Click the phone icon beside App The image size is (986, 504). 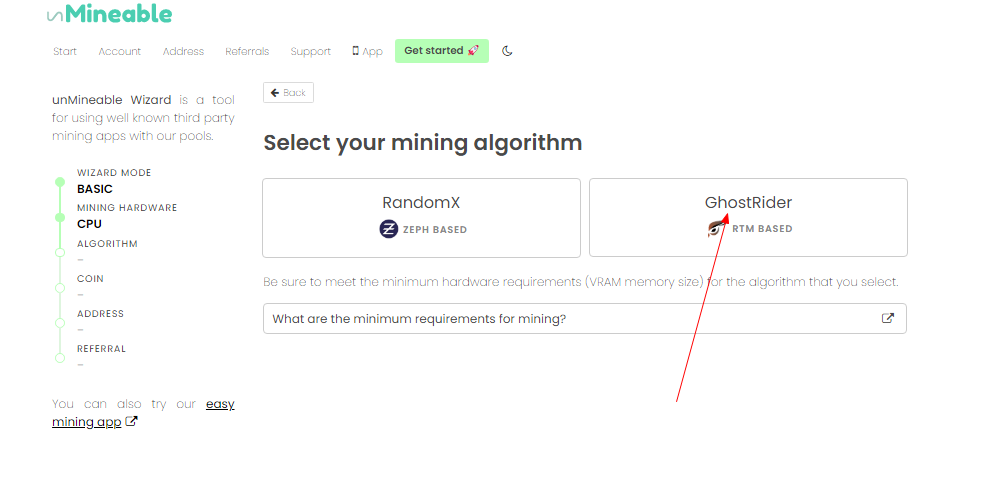click(355, 51)
